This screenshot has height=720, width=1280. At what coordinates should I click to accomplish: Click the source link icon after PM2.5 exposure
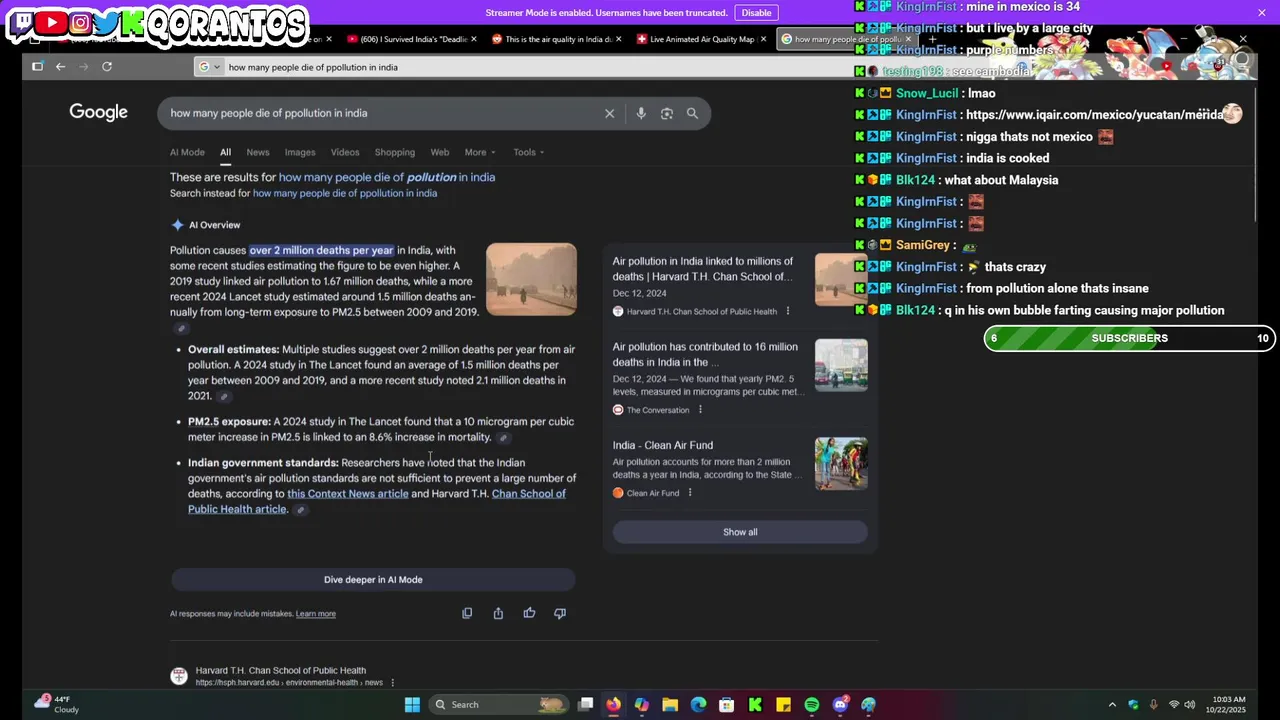click(503, 438)
